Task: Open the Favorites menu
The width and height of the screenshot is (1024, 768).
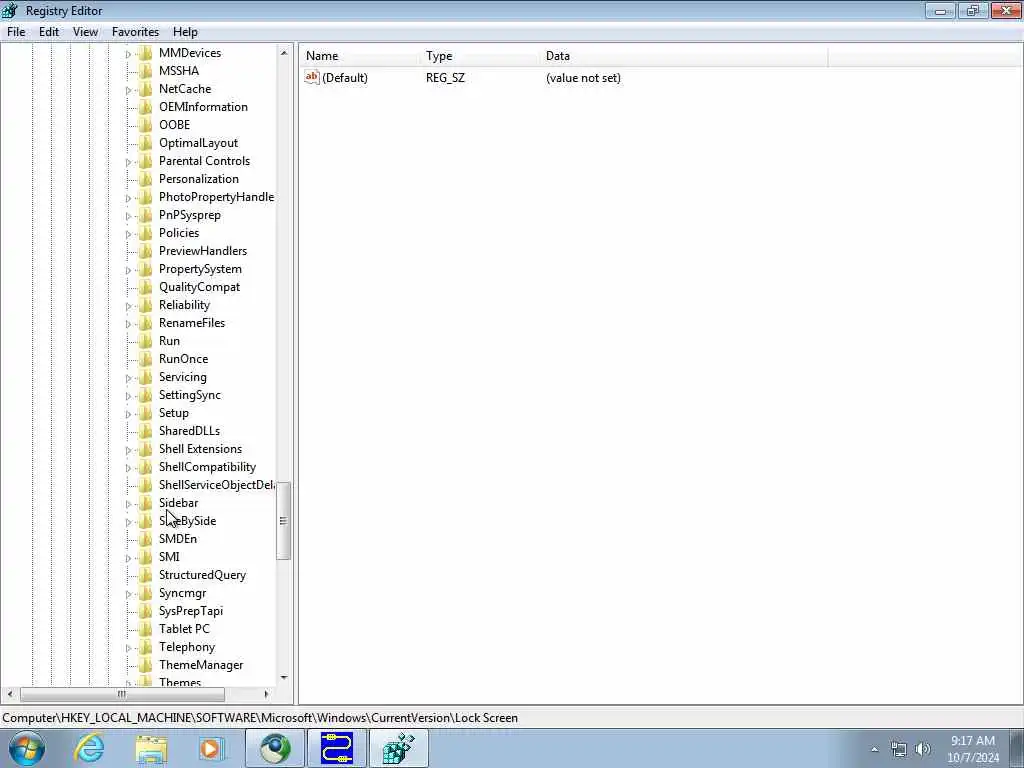Action: click(x=135, y=32)
